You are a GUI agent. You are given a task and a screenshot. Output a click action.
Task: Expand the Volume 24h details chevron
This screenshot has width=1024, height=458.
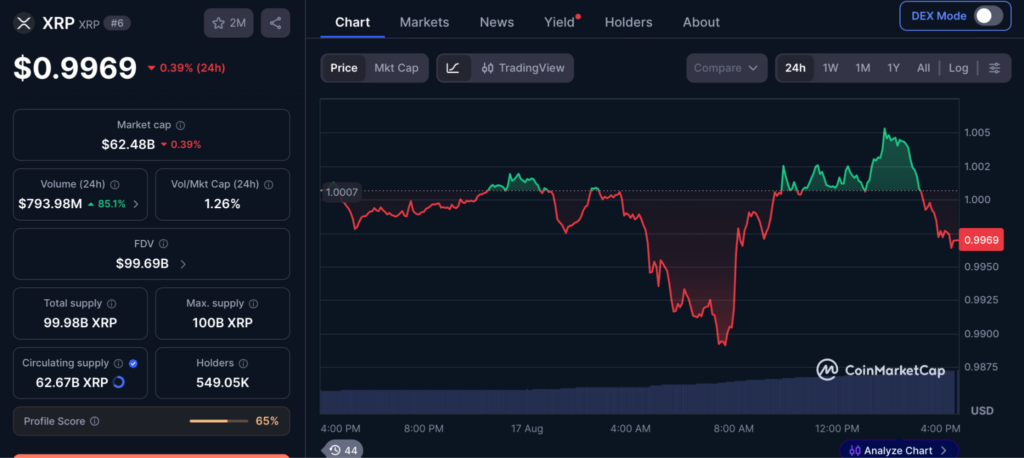136,204
